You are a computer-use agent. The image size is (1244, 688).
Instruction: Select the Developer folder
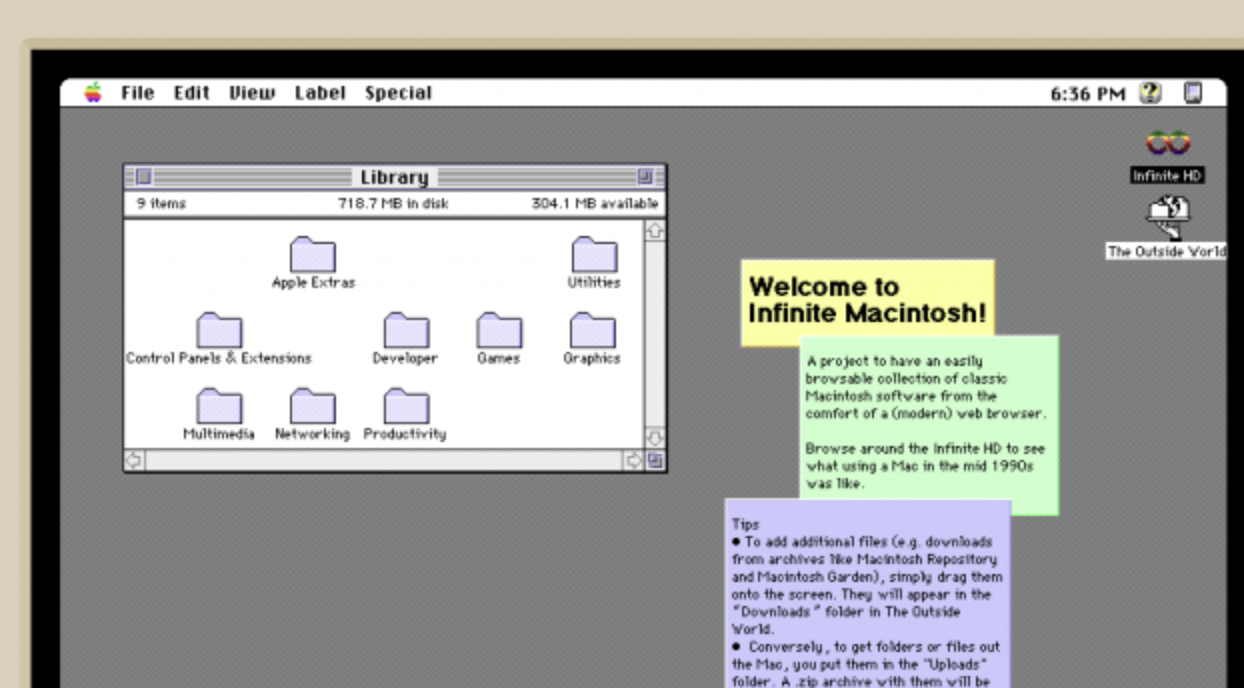pos(406,330)
